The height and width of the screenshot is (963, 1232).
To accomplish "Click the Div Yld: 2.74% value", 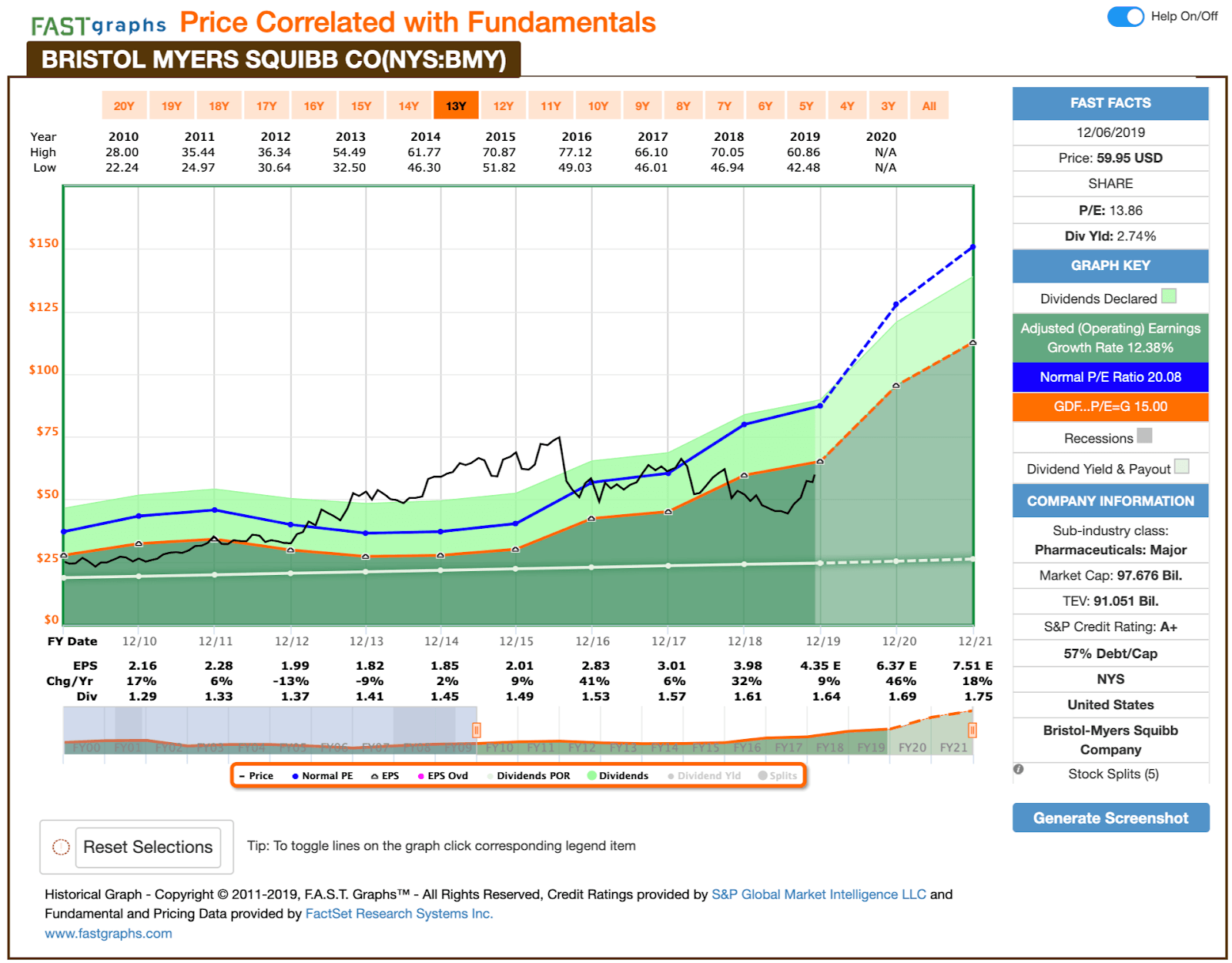I will click(1110, 236).
